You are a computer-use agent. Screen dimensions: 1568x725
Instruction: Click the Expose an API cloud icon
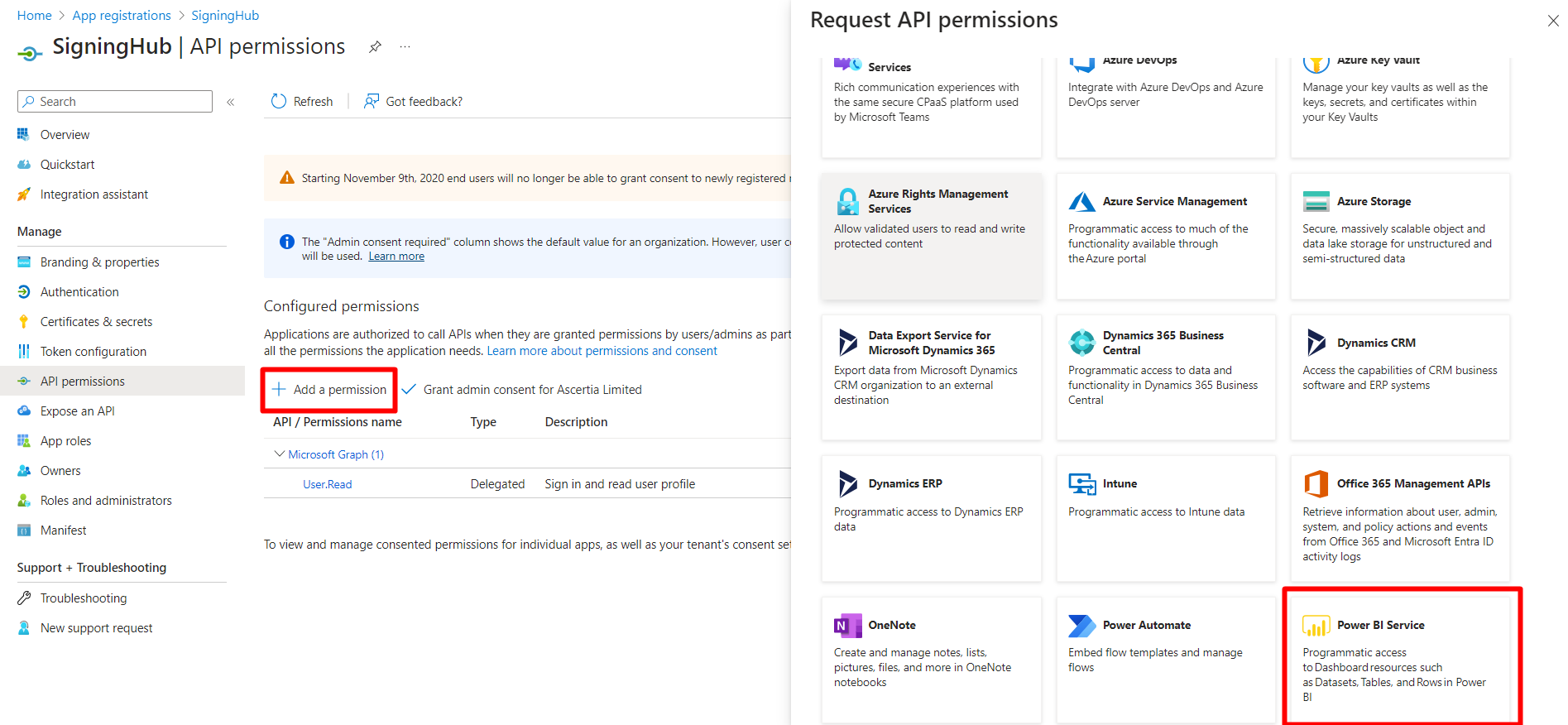pyautogui.click(x=24, y=411)
